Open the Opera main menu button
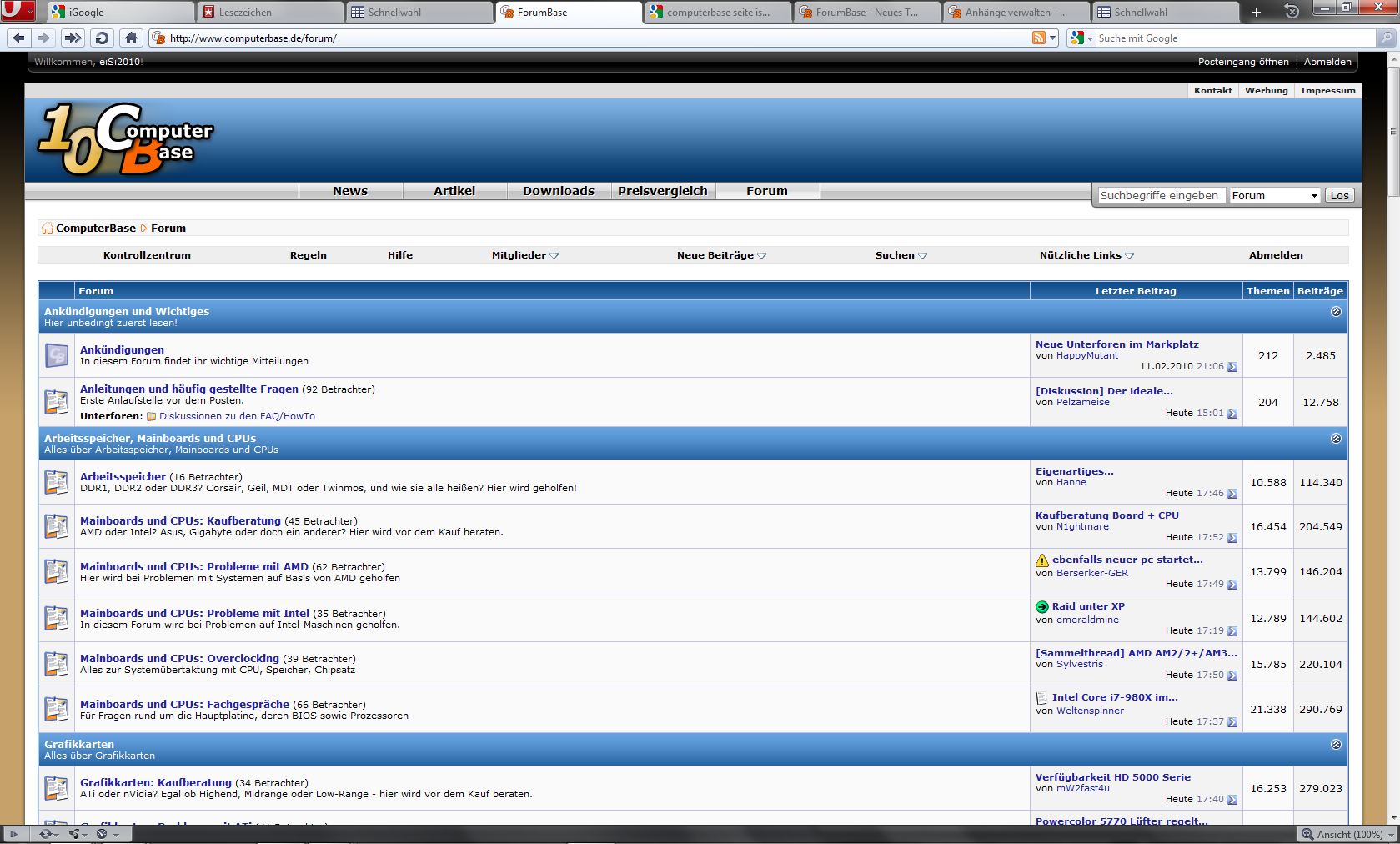This screenshot has width=1400, height=844. point(18,11)
